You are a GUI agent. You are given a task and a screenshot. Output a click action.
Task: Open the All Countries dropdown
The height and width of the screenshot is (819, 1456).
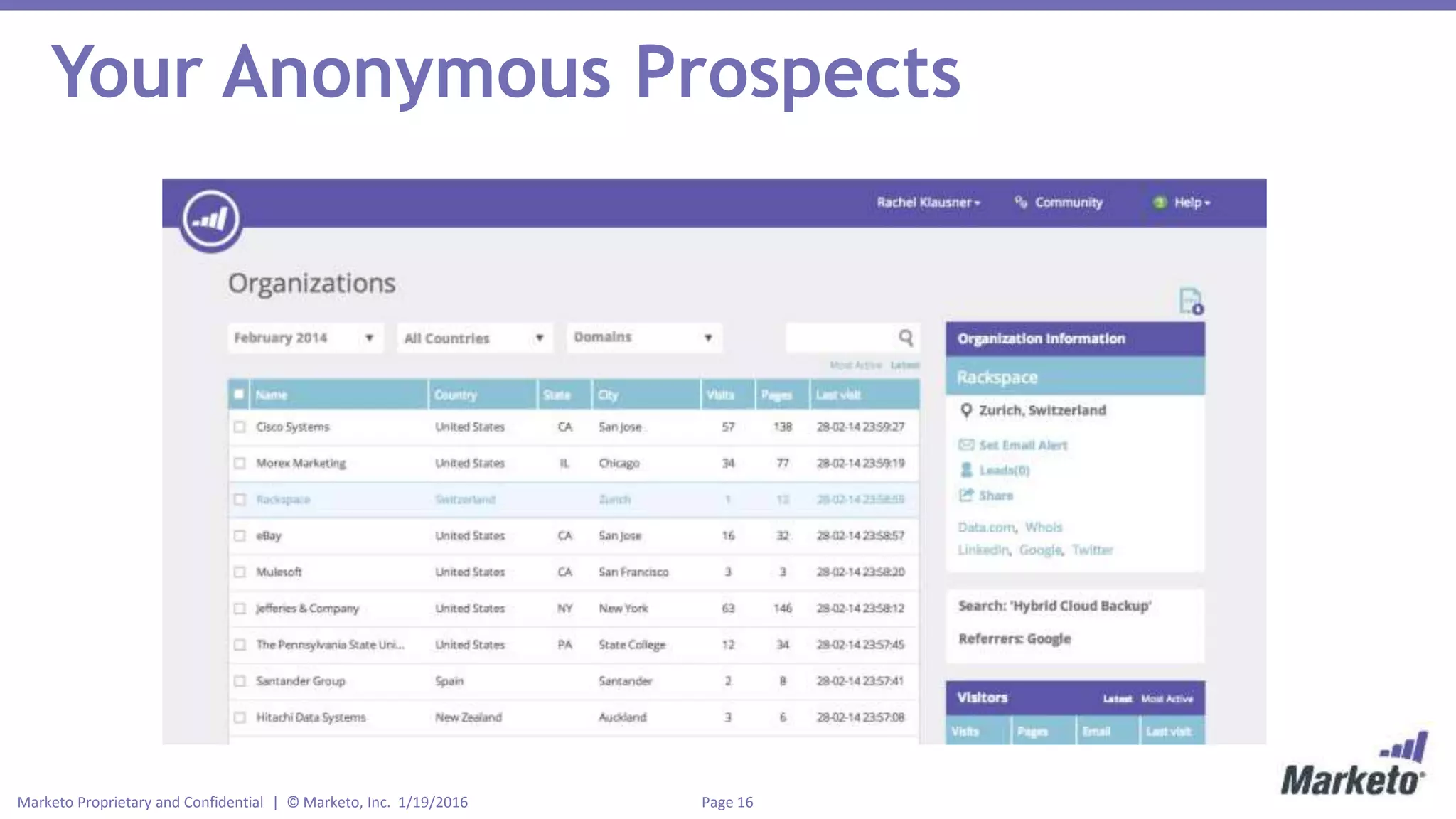[x=476, y=338]
